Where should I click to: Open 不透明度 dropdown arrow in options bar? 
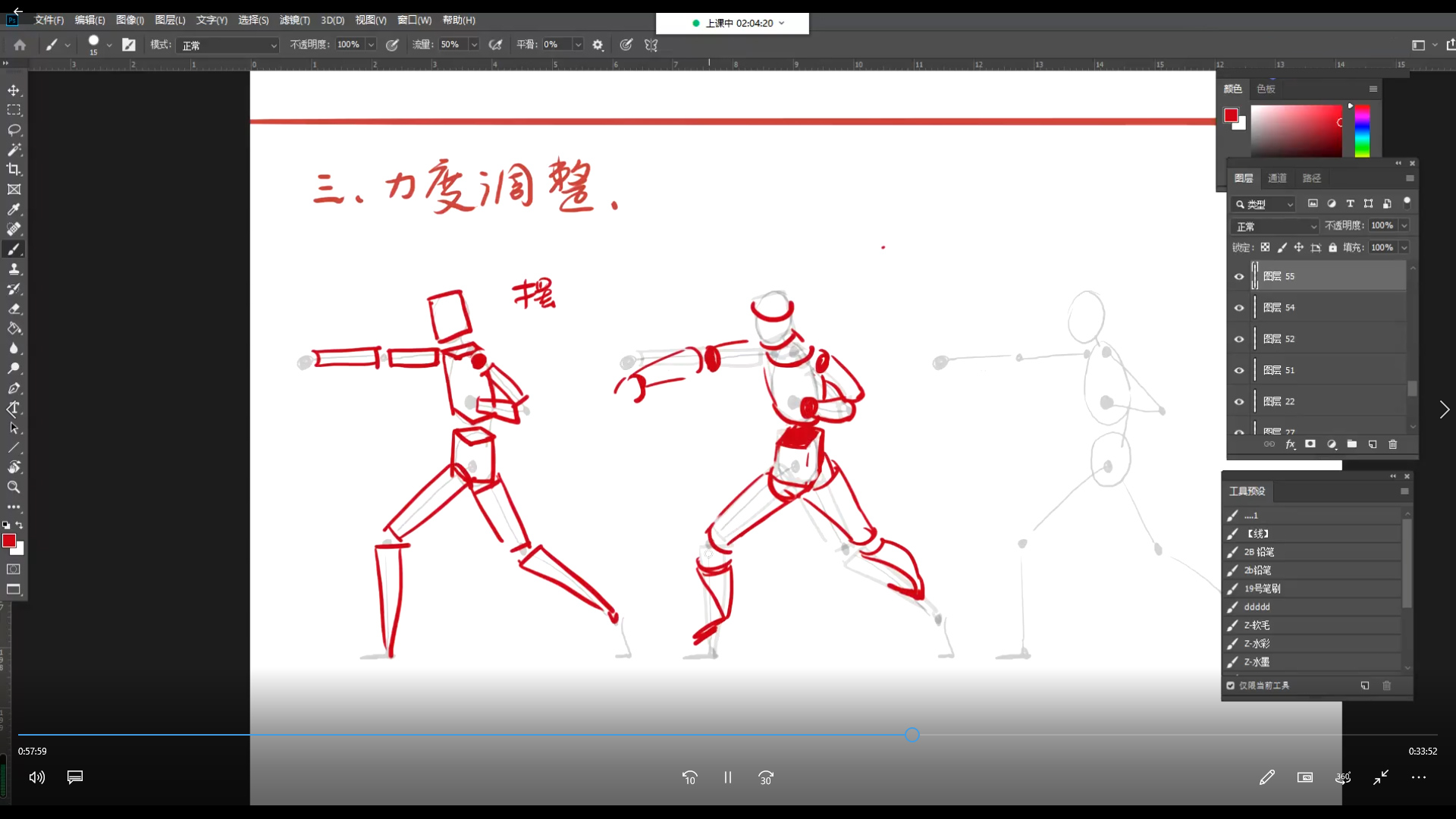pos(372,45)
